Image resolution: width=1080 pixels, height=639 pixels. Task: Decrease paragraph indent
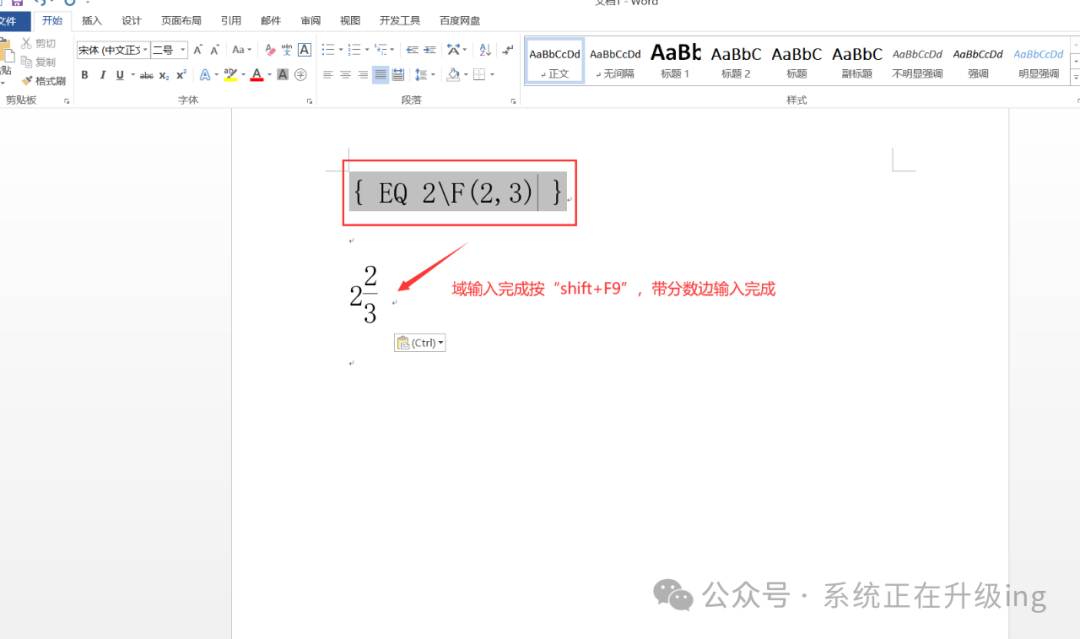pyautogui.click(x=412, y=50)
